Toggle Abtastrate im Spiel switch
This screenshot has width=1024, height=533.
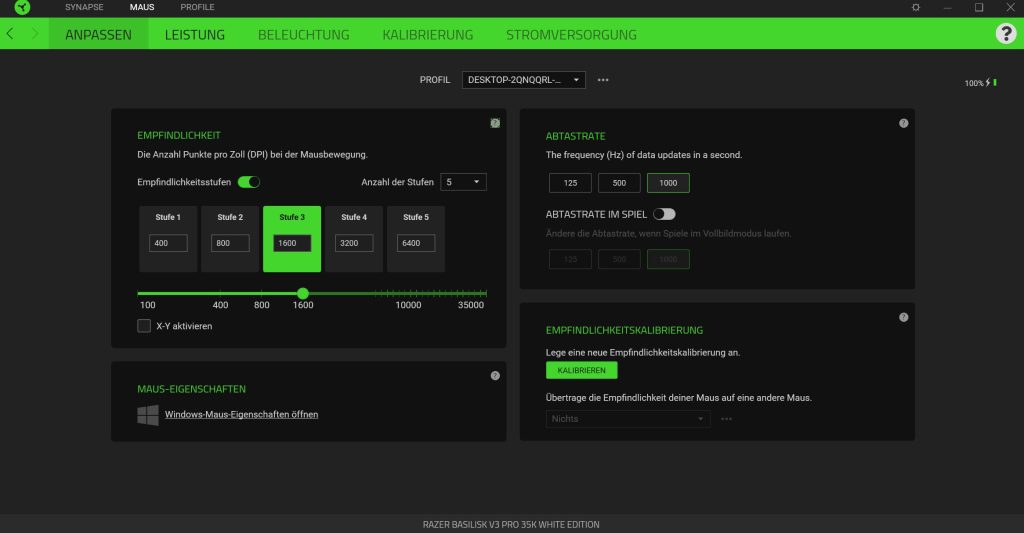pos(664,214)
